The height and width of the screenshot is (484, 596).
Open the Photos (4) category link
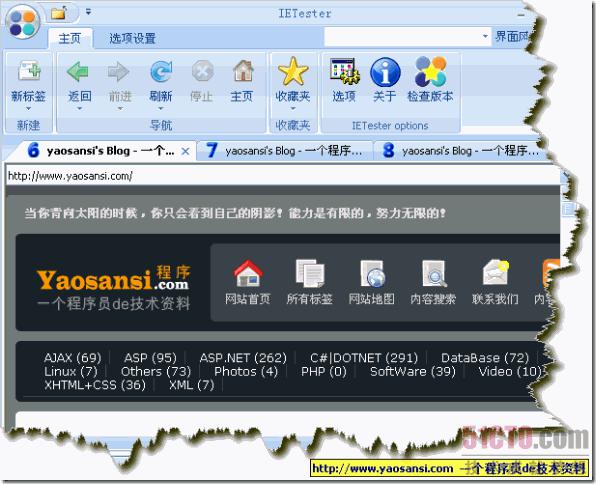(246, 371)
